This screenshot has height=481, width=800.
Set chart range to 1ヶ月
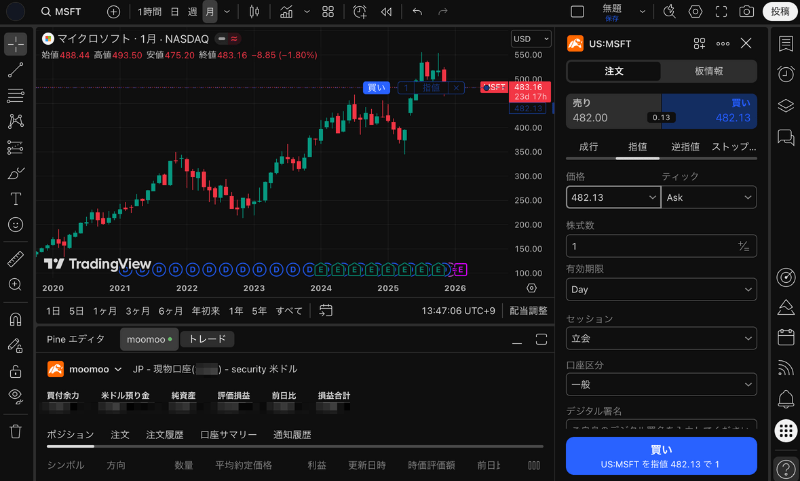(x=105, y=311)
